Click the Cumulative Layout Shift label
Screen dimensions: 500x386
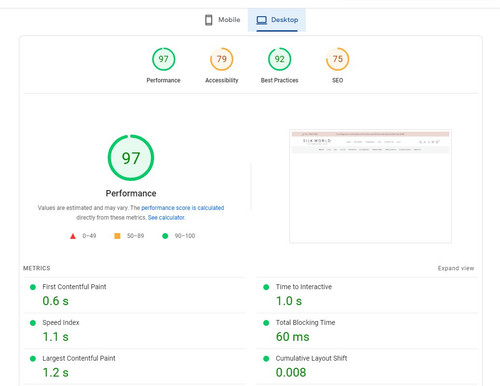click(x=311, y=358)
